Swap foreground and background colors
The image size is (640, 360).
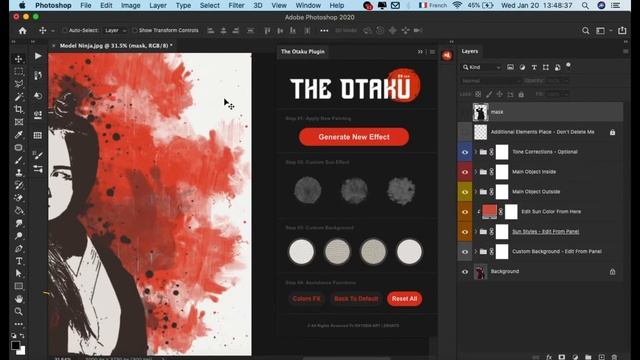pos(22,336)
